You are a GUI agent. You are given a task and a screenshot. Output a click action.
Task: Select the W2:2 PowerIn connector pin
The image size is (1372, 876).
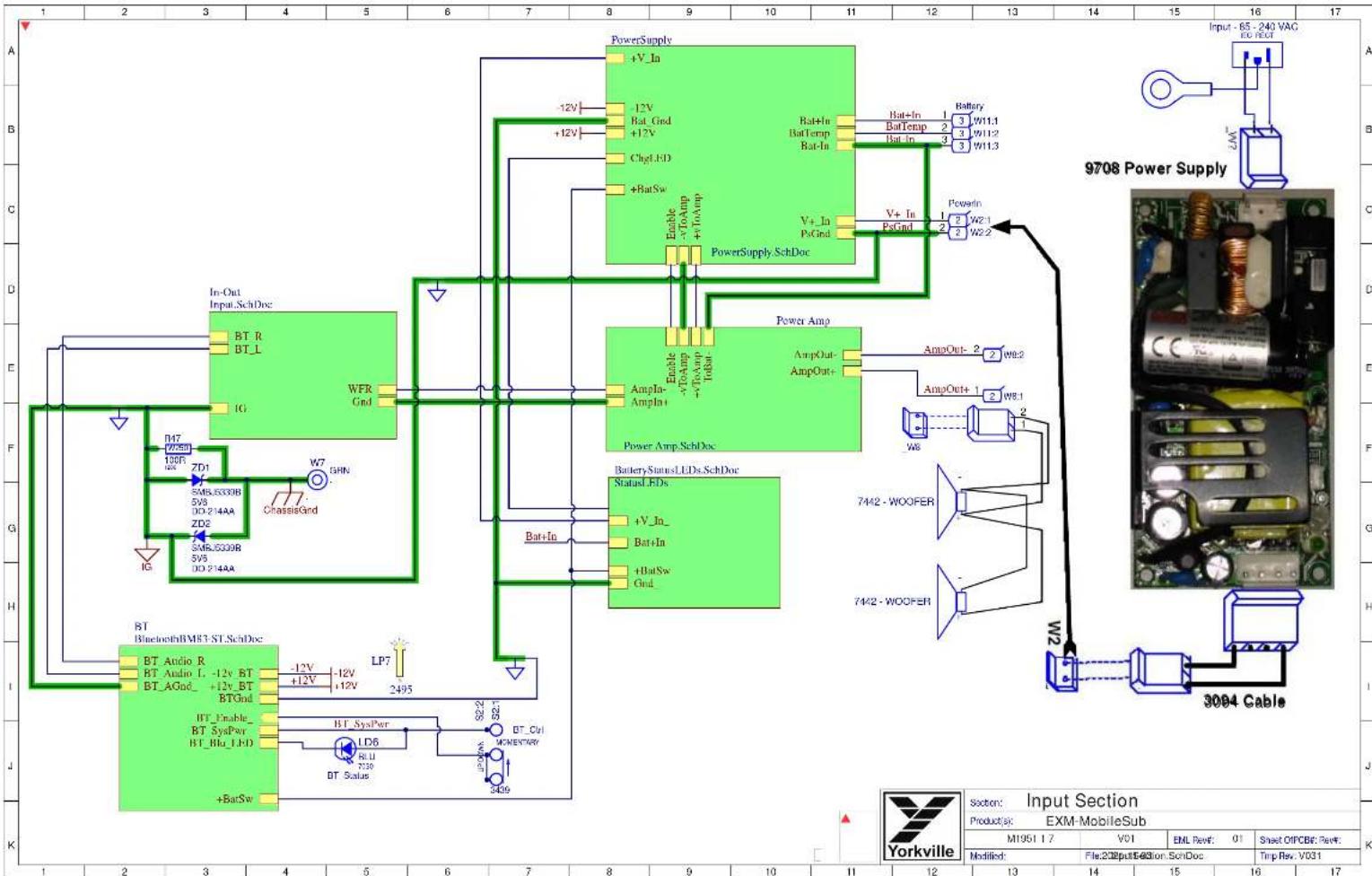click(x=957, y=232)
